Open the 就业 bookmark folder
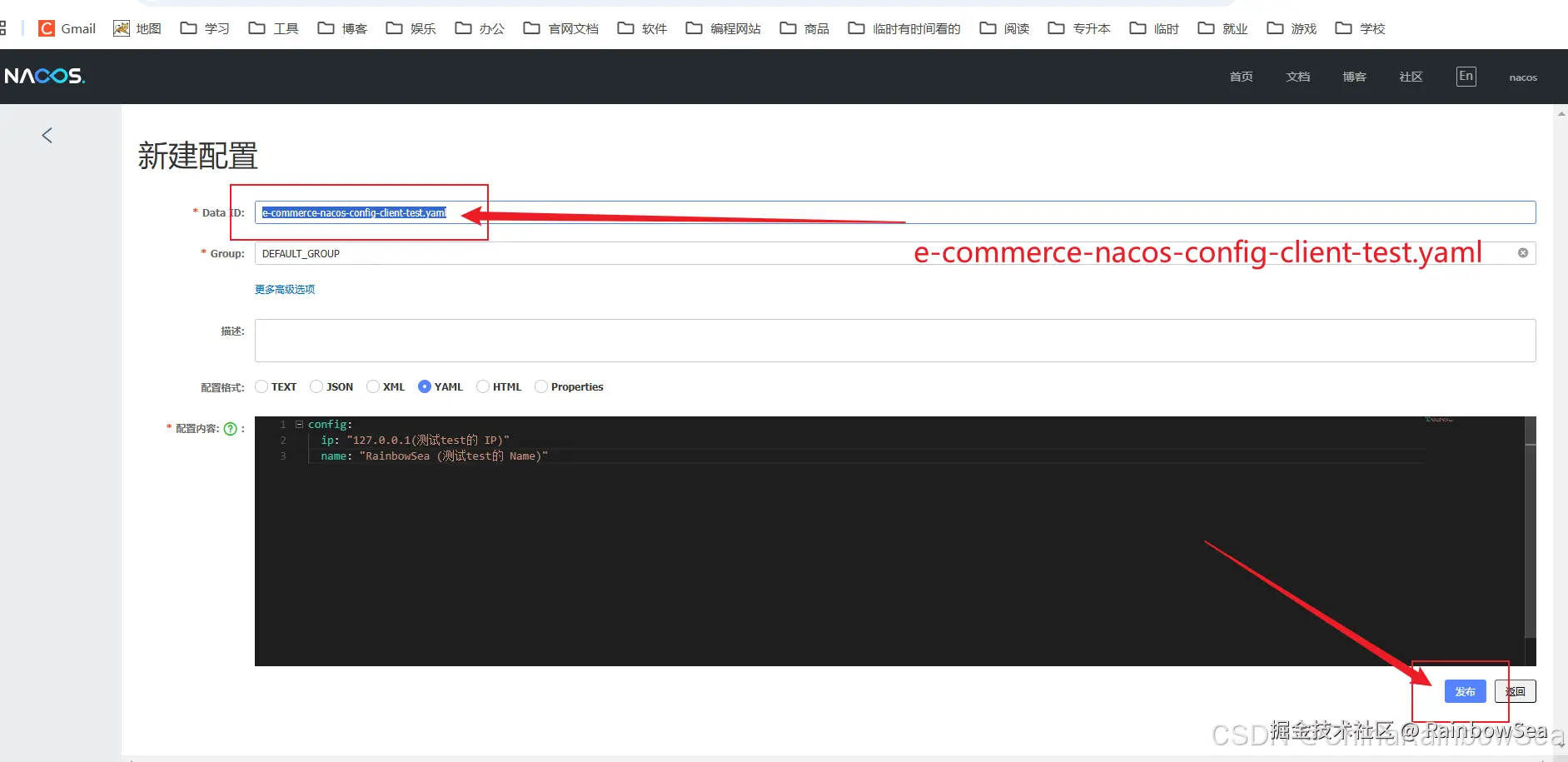Image resolution: width=1568 pixels, height=762 pixels. [x=1222, y=28]
